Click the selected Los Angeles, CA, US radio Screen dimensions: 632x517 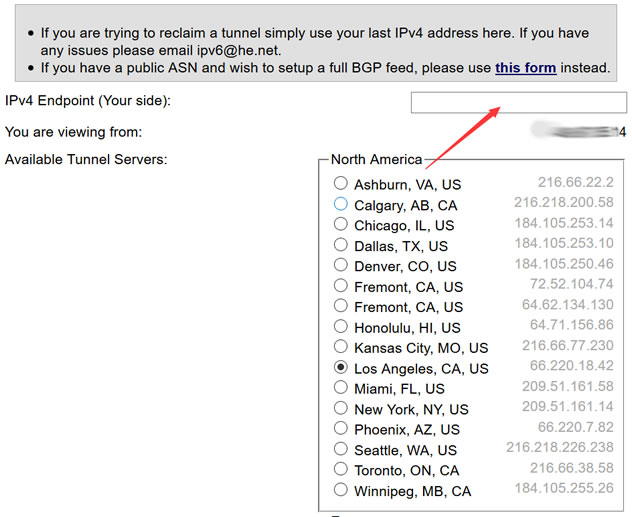341,367
